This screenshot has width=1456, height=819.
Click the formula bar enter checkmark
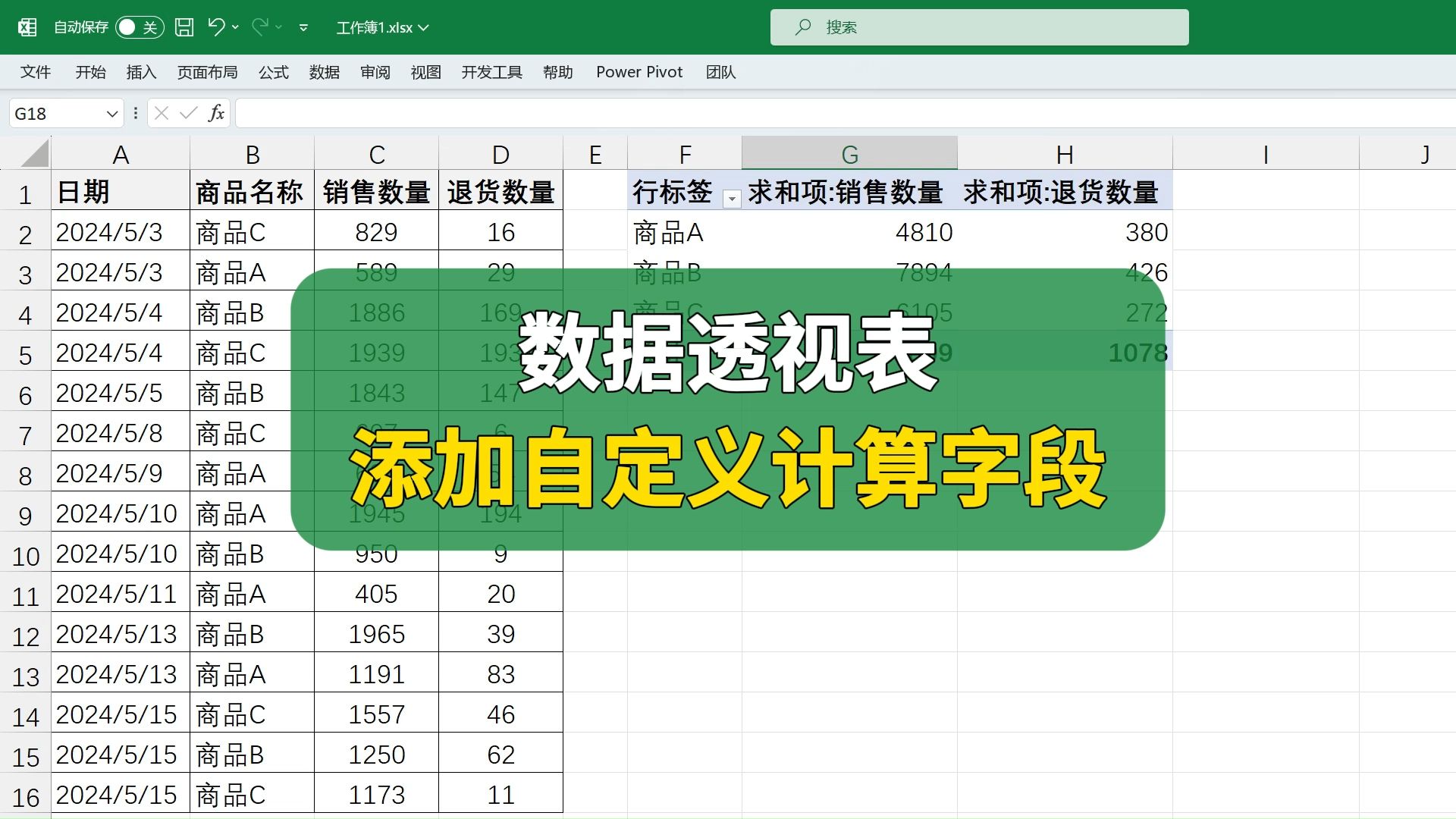[188, 113]
